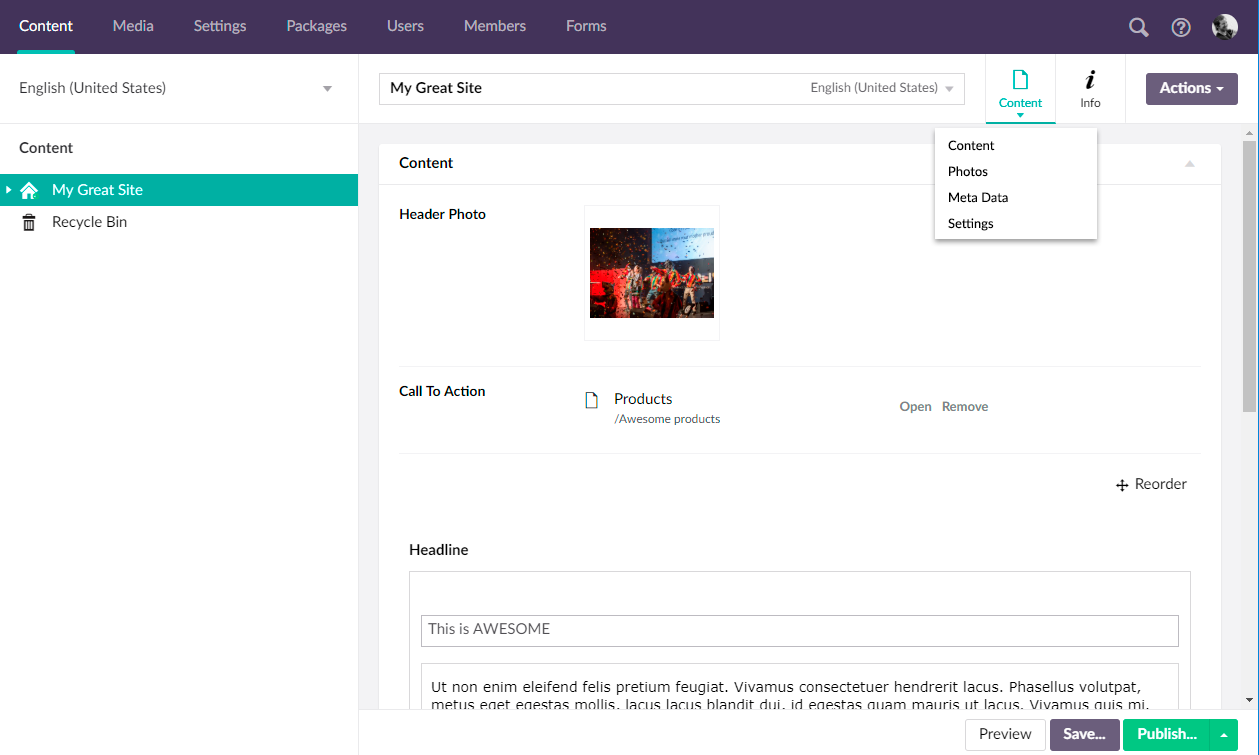1259x755 pixels.
Task: Open the help question mark icon
Action: [x=1180, y=27]
